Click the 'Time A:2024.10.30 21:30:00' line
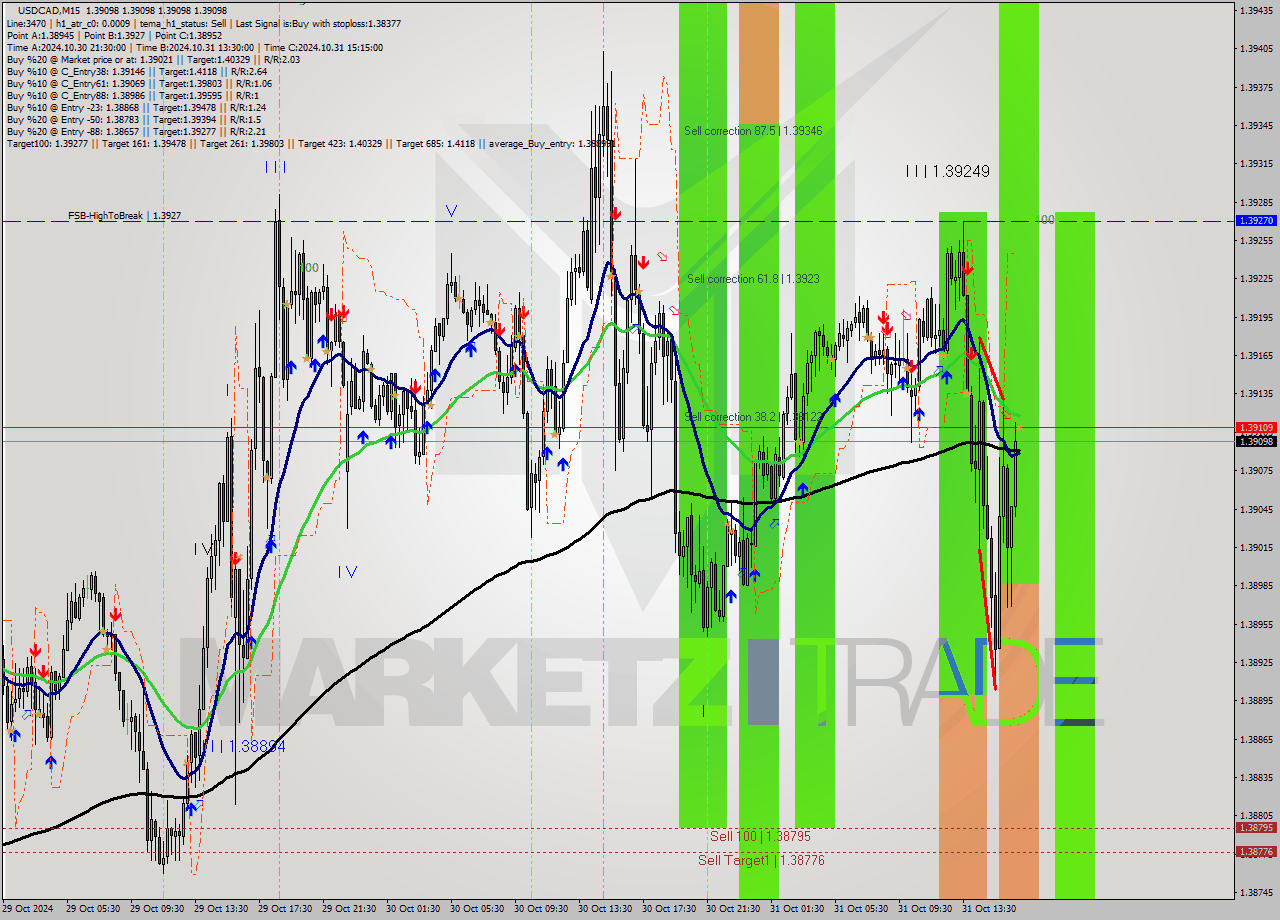 194,47
